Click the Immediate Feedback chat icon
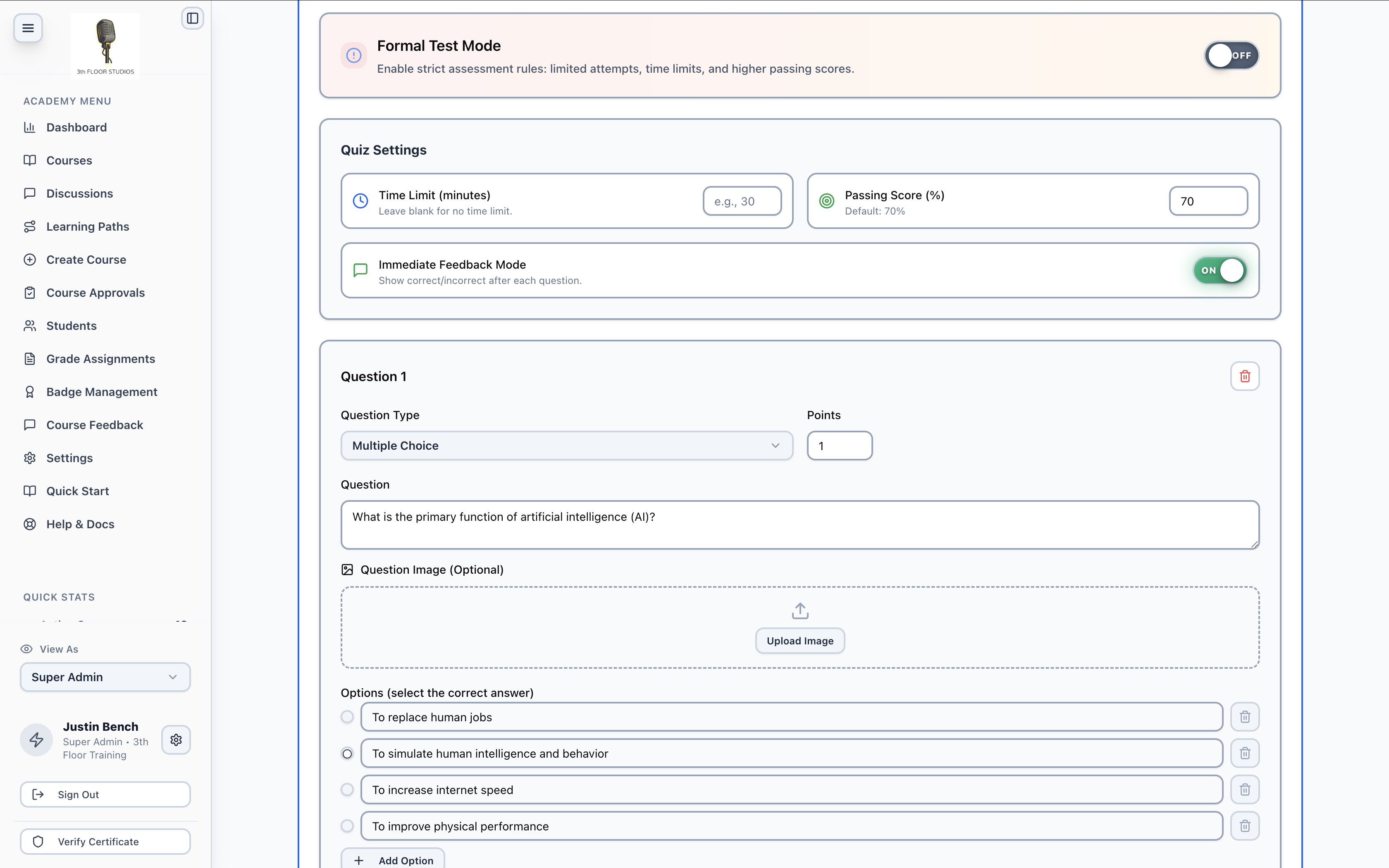The height and width of the screenshot is (868, 1389). [x=360, y=270]
